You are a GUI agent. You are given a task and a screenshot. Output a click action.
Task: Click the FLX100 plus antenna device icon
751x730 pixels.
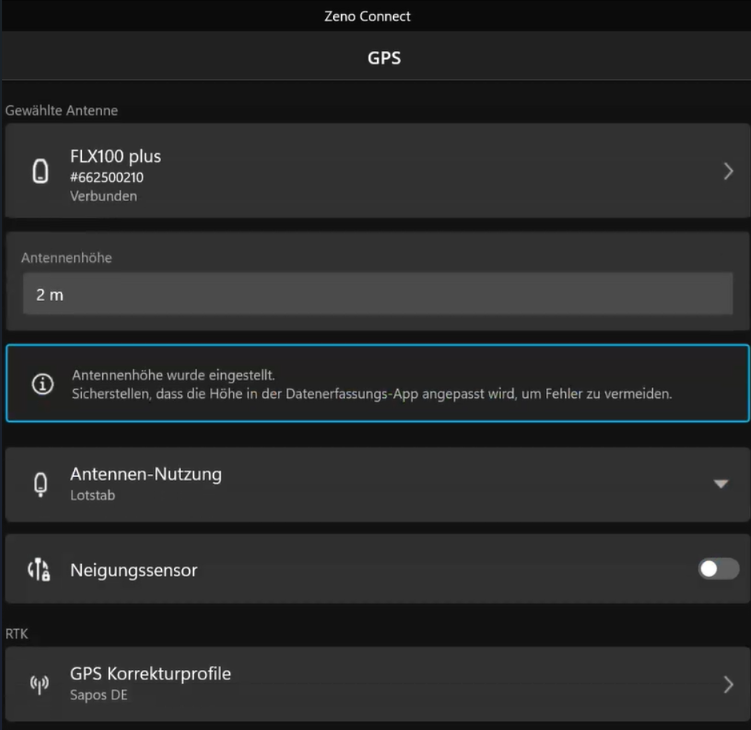[x=41, y=171]
